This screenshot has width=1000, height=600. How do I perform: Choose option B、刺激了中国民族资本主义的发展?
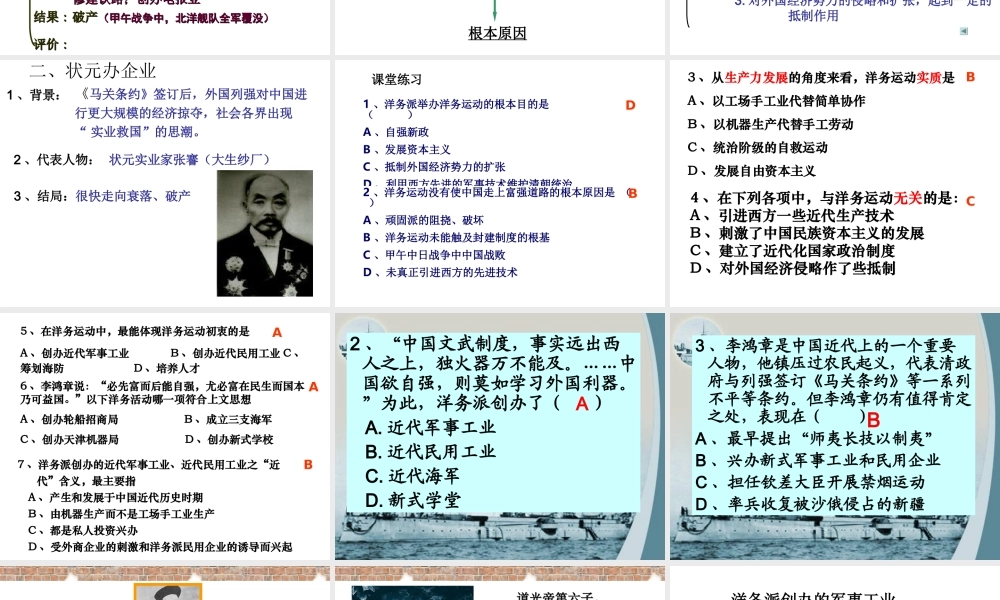pos(807,233)
